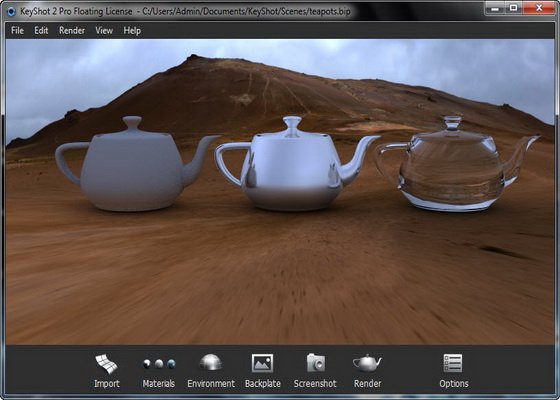Click the KeyShot app icon in the title bar
The image size is (560, 400).
tap(11, 11)
